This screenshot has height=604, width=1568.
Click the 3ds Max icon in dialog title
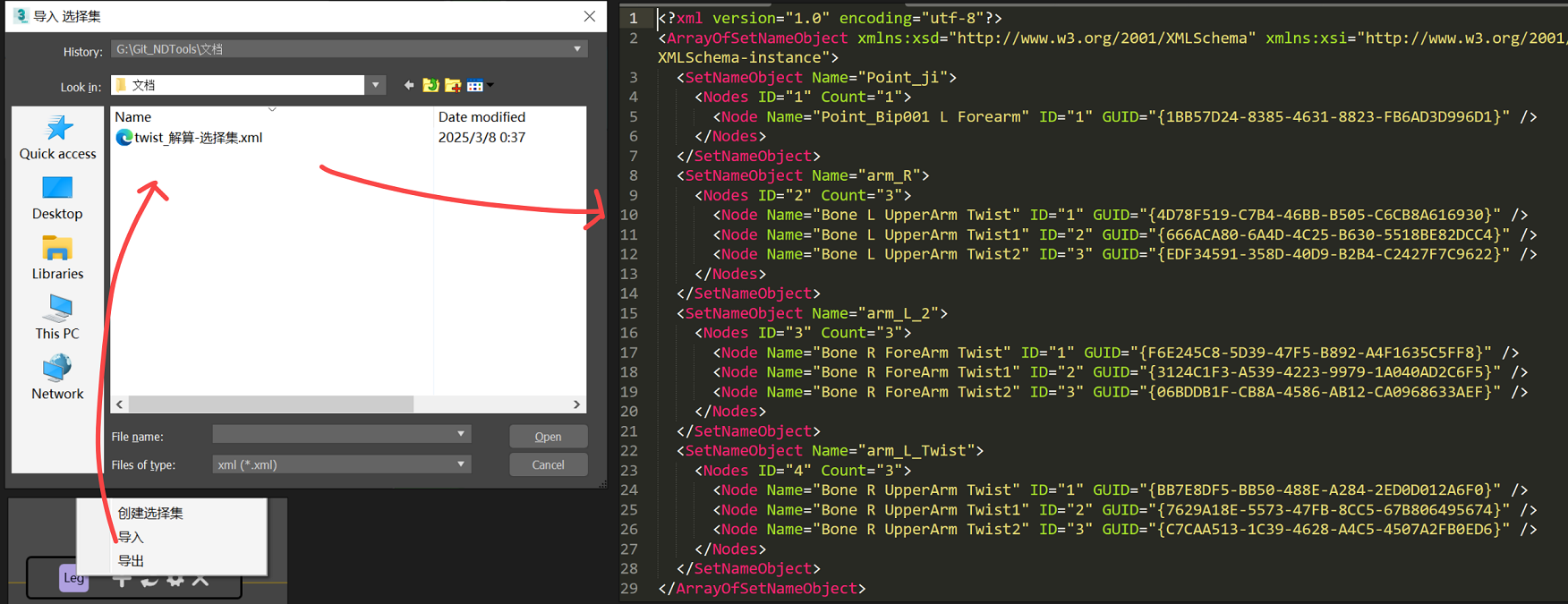coord(21,15)
